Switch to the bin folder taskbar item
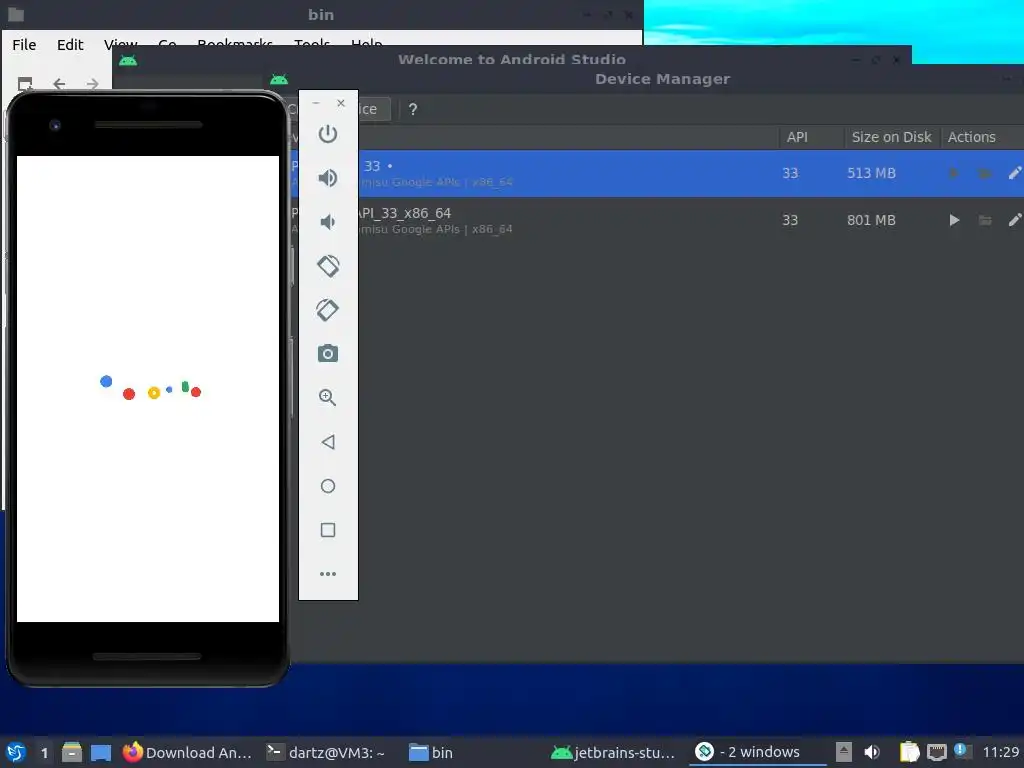This screenshot has width=1024, height=768. [x=431, y=752]
